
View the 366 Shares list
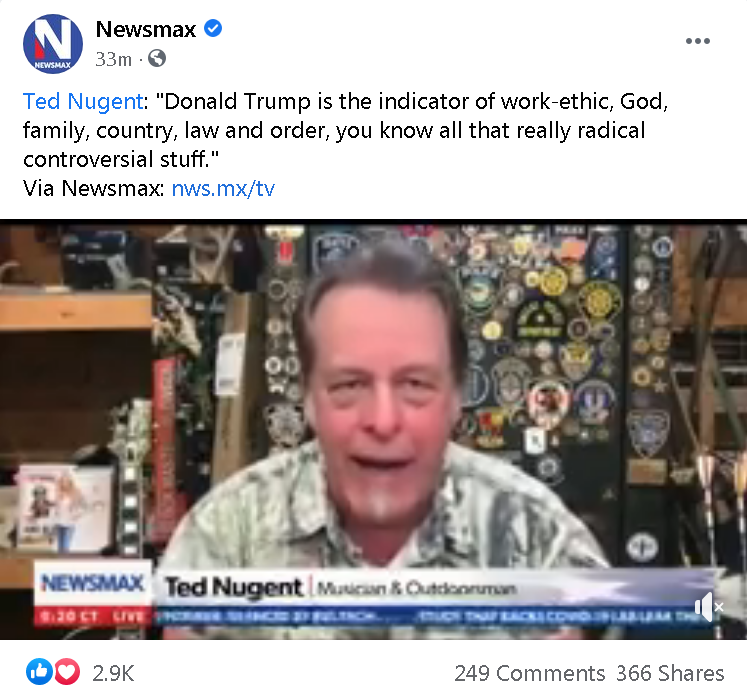pyautogui.click(x=670, y=673)
